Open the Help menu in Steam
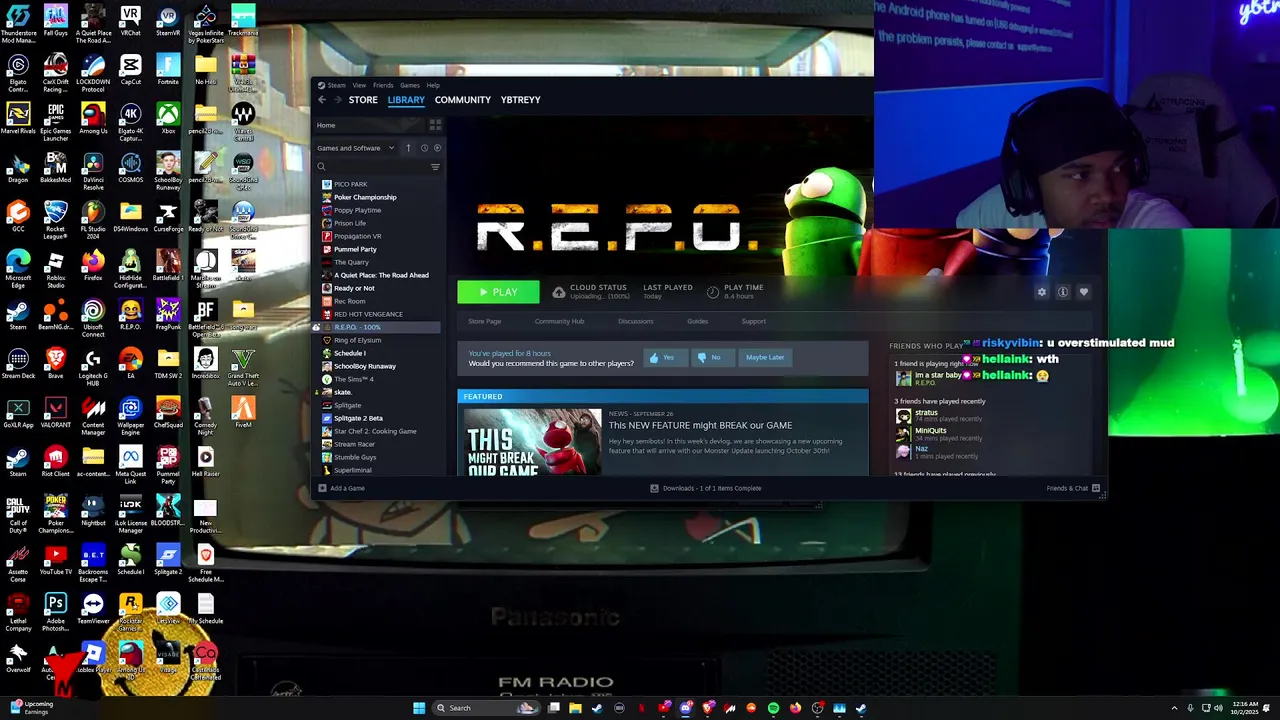Image resolution: width=1280 pixels, height=720 pixels. pyautogui.click(x=433, y=85)
